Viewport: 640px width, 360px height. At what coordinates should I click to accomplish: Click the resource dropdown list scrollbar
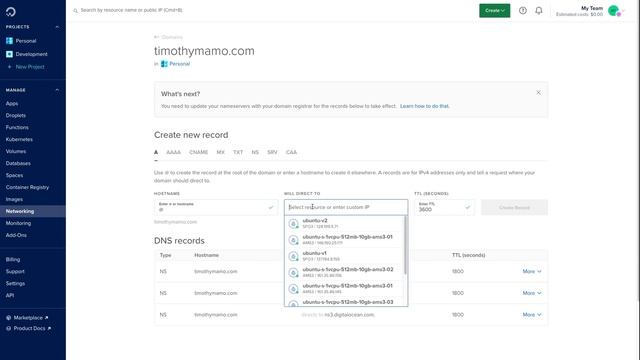click(405, 245)
